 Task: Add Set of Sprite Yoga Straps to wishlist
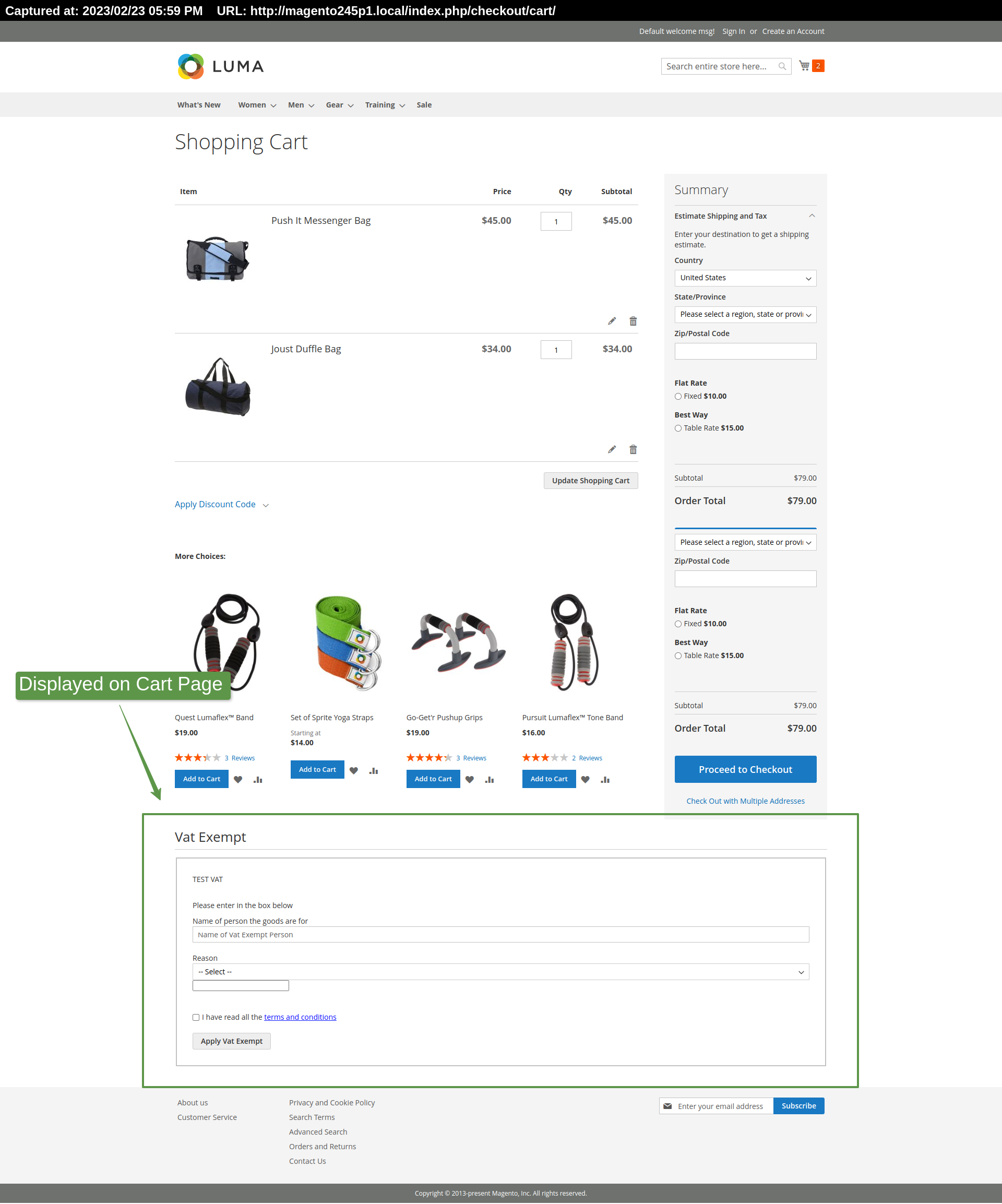point(354,770)
